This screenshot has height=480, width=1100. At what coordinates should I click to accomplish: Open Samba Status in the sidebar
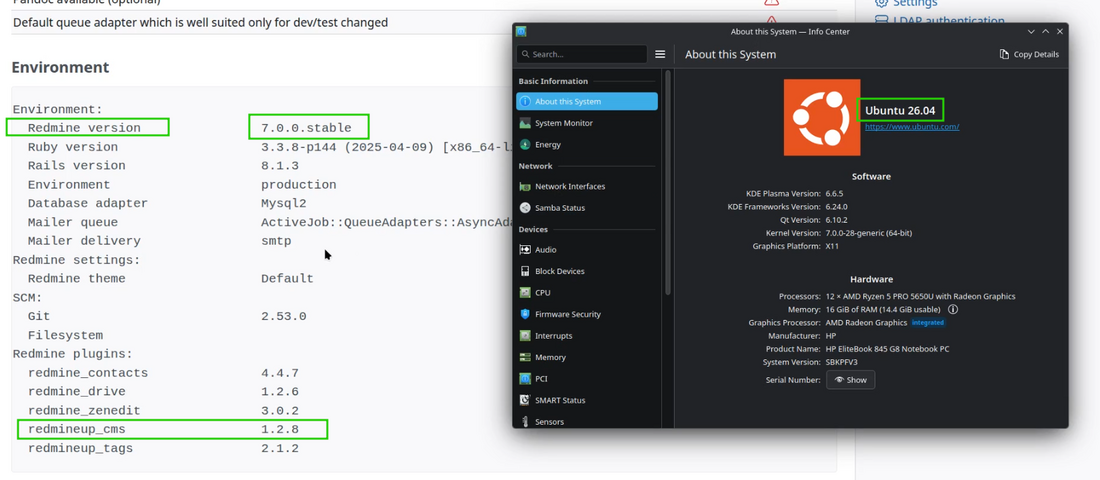point(587,208)
